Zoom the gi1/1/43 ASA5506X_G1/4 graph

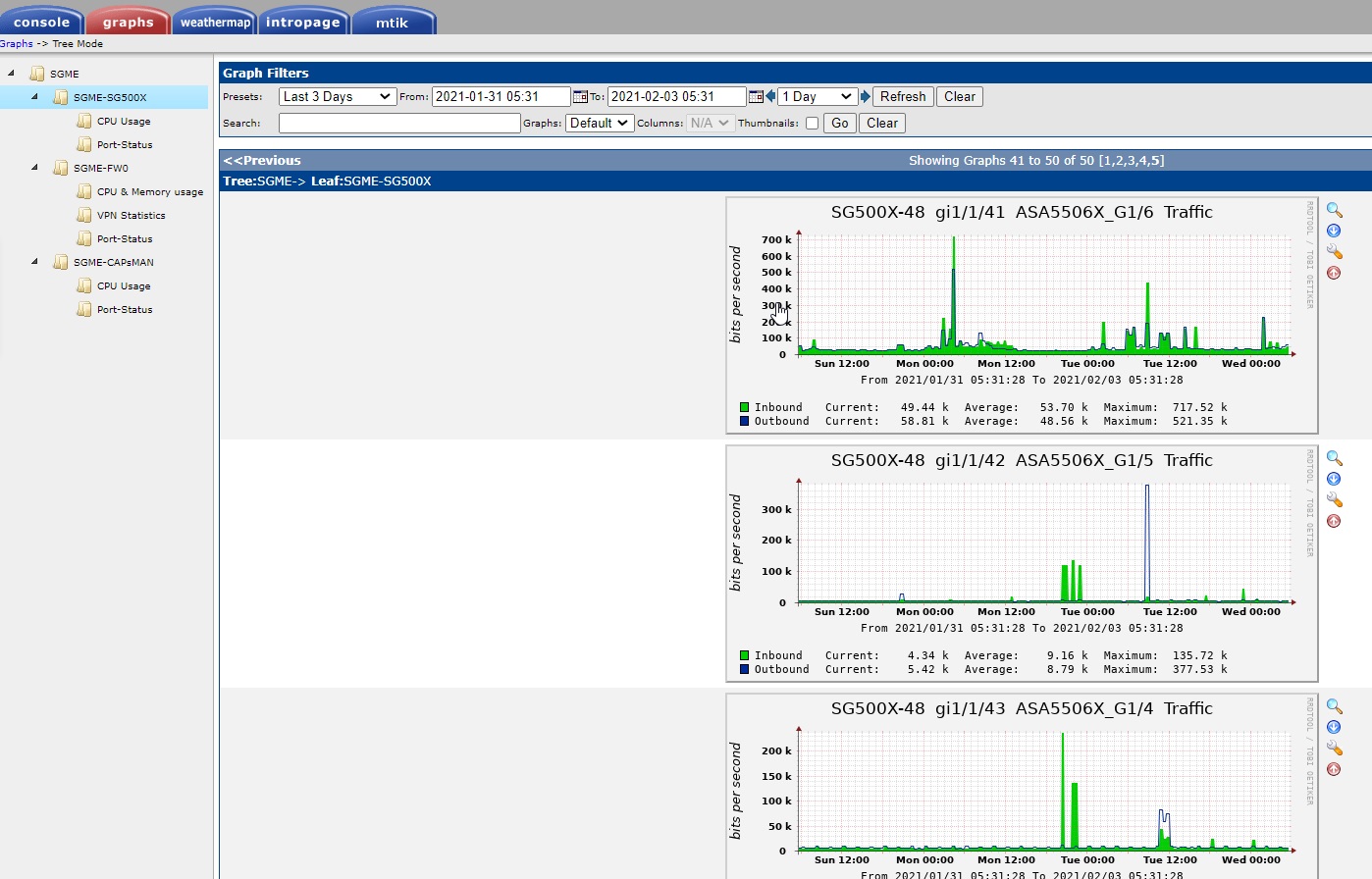tap(1334, 706)
